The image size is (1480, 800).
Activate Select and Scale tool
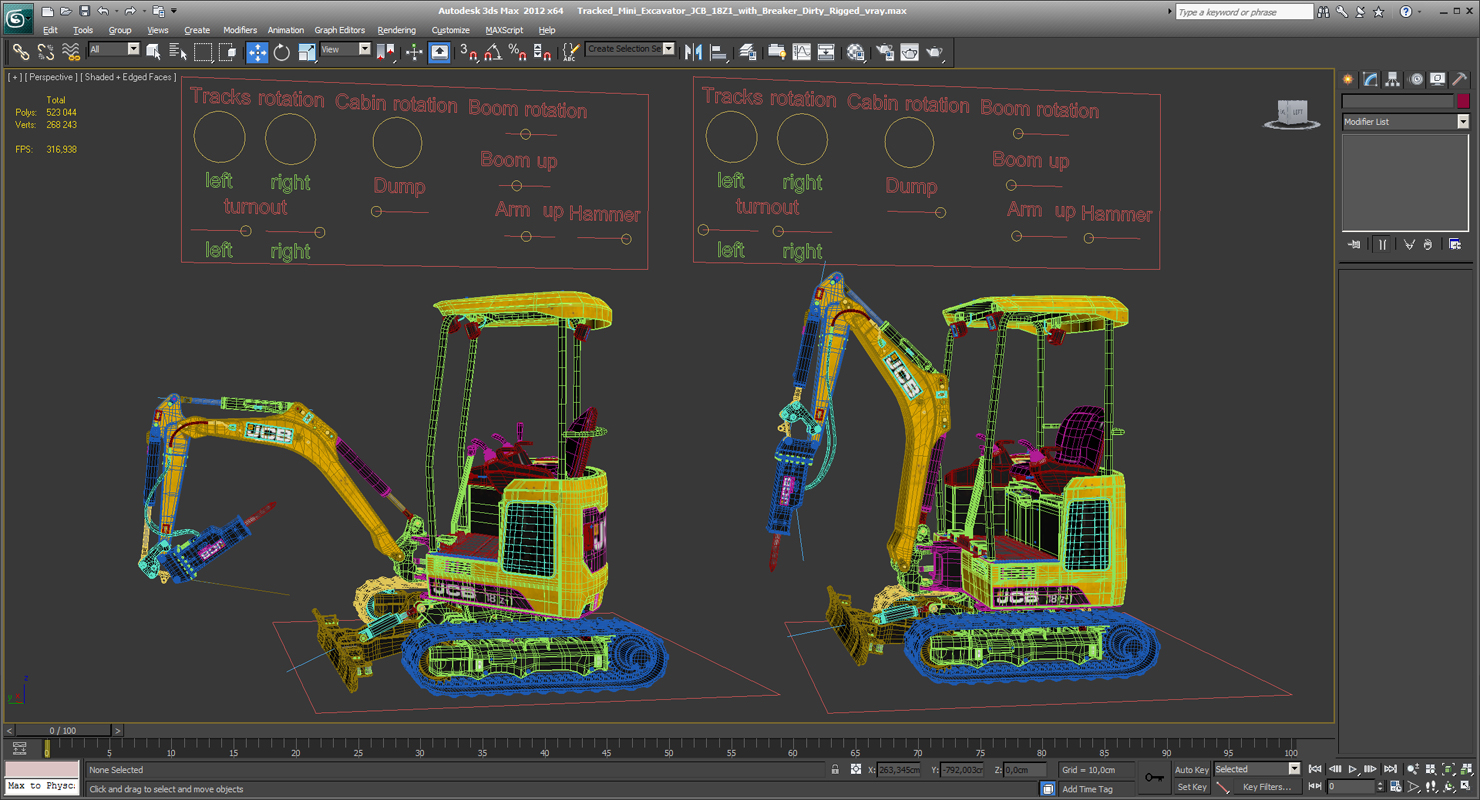tap(307, 52)
